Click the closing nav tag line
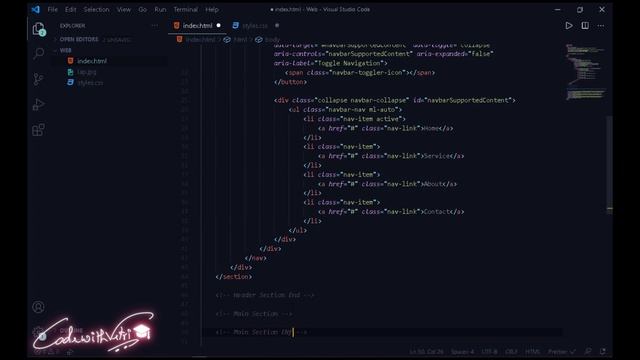 [256, 258]
